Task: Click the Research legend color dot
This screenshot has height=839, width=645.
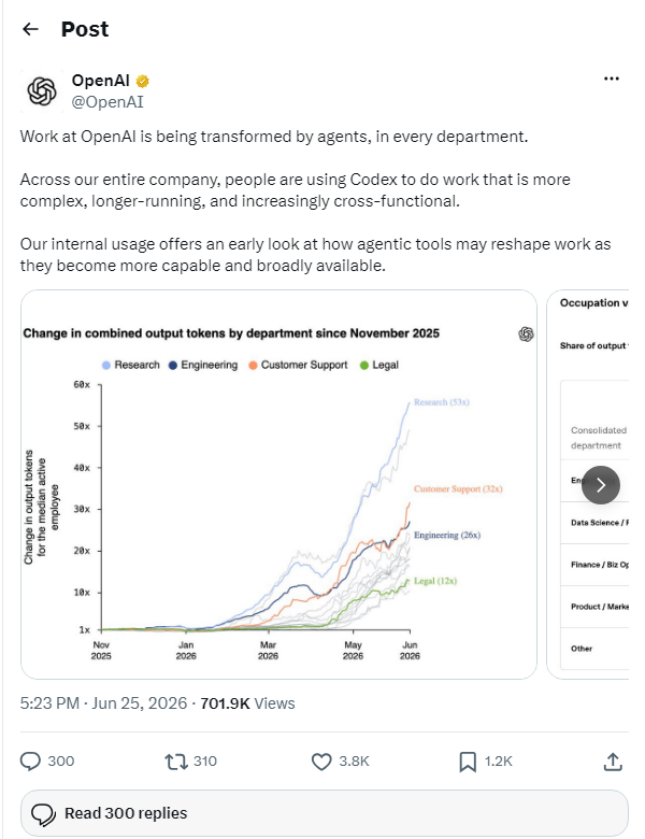Action: (106, 365)
